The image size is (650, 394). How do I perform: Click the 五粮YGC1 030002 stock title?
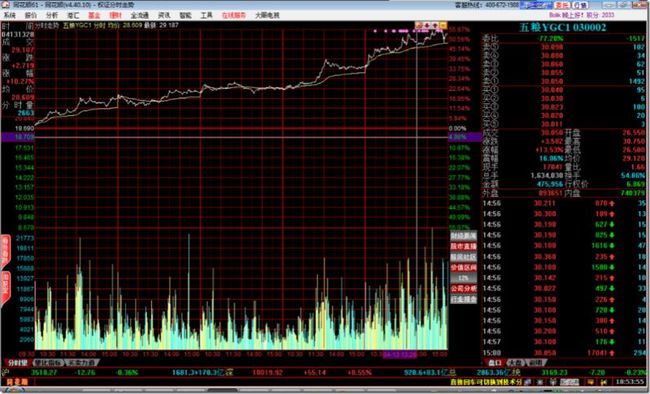click(563, 27)
